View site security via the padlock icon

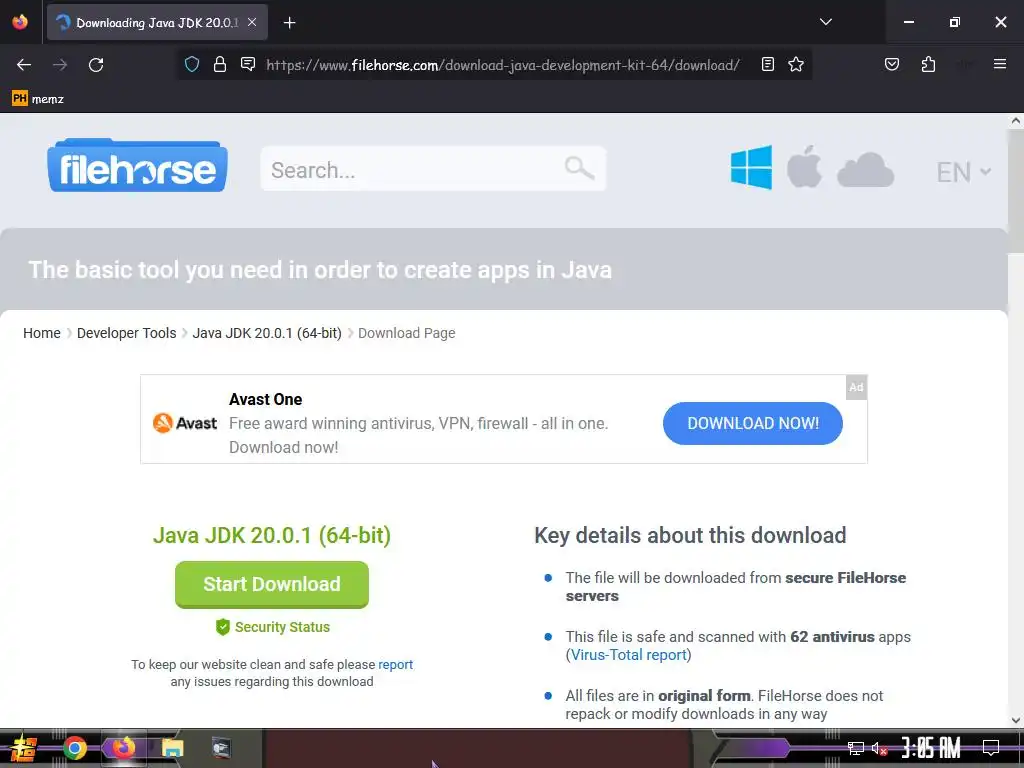pos(220,65)
